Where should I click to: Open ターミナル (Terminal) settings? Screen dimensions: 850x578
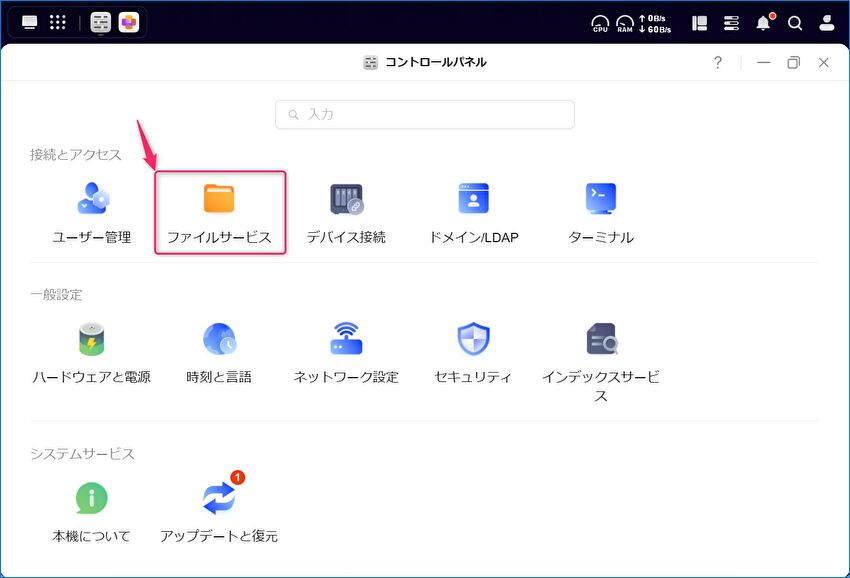pos(600,211)
